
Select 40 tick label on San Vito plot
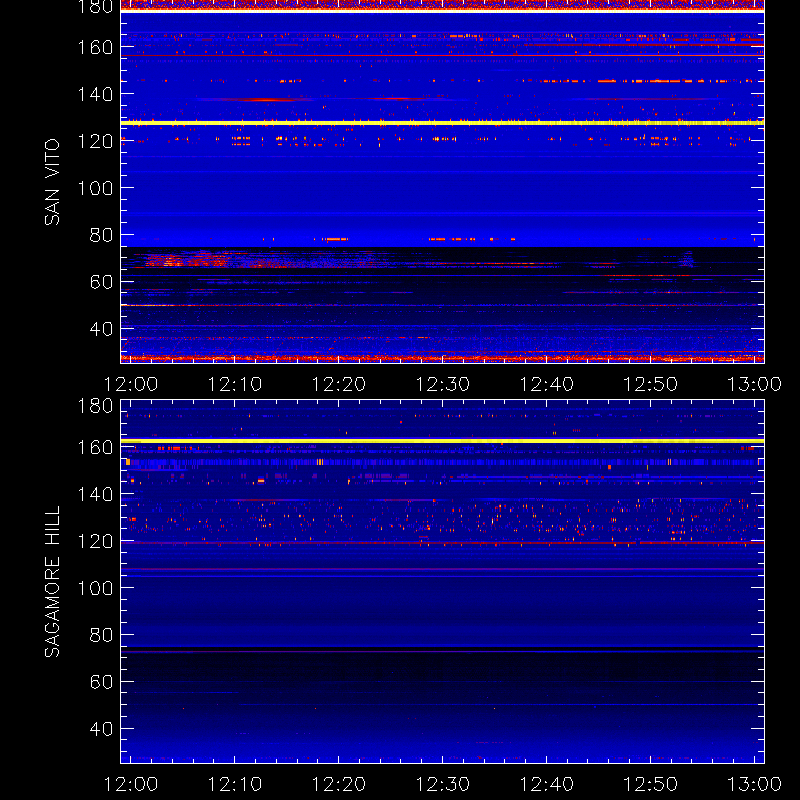(101, 329)
